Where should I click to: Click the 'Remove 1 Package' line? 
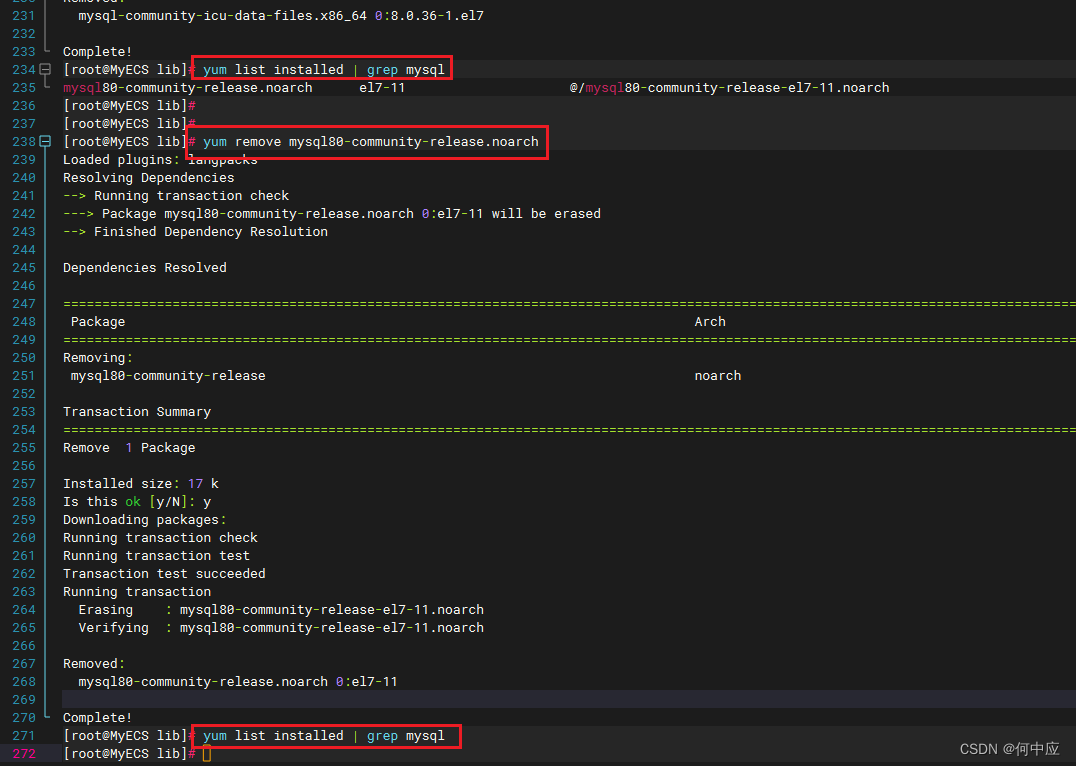pos(129,448)
